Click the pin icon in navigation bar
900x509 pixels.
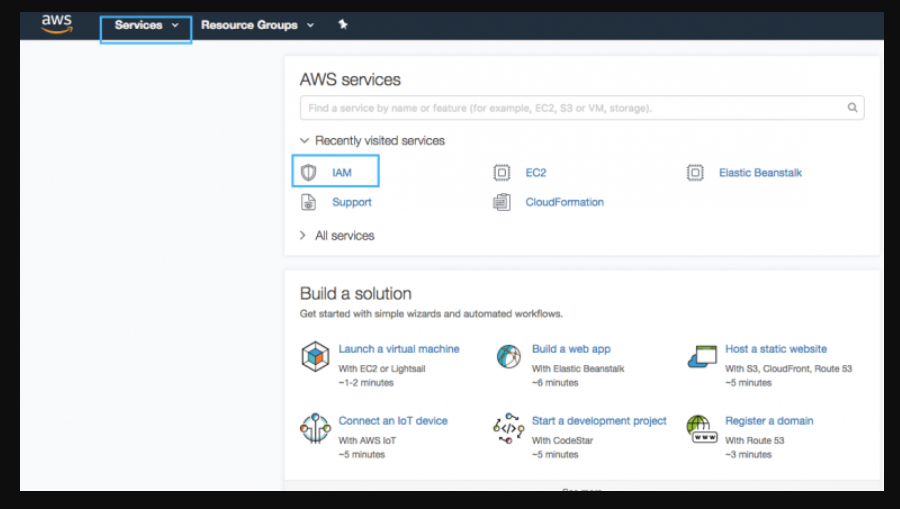[343, 25]
